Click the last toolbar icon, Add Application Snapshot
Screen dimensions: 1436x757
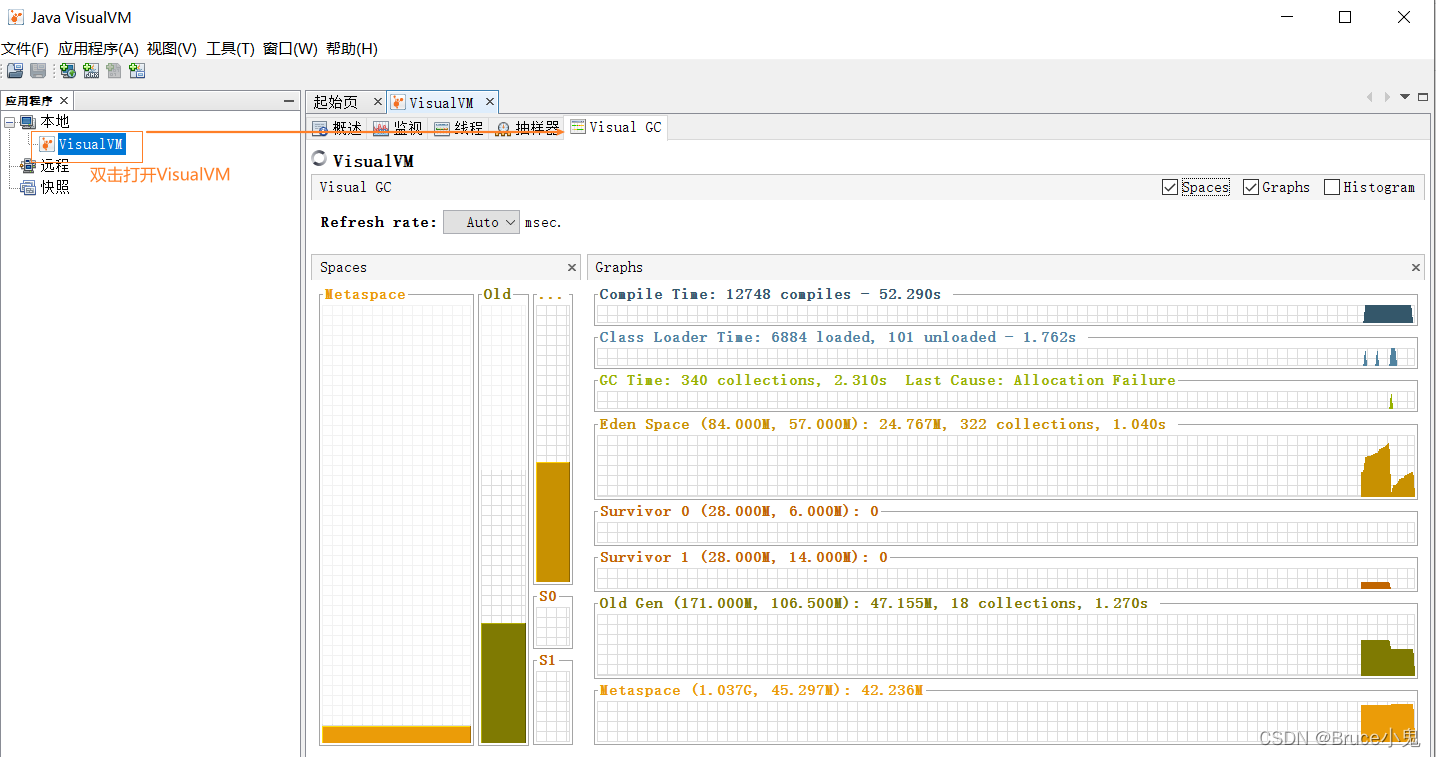tap(137, 71)
